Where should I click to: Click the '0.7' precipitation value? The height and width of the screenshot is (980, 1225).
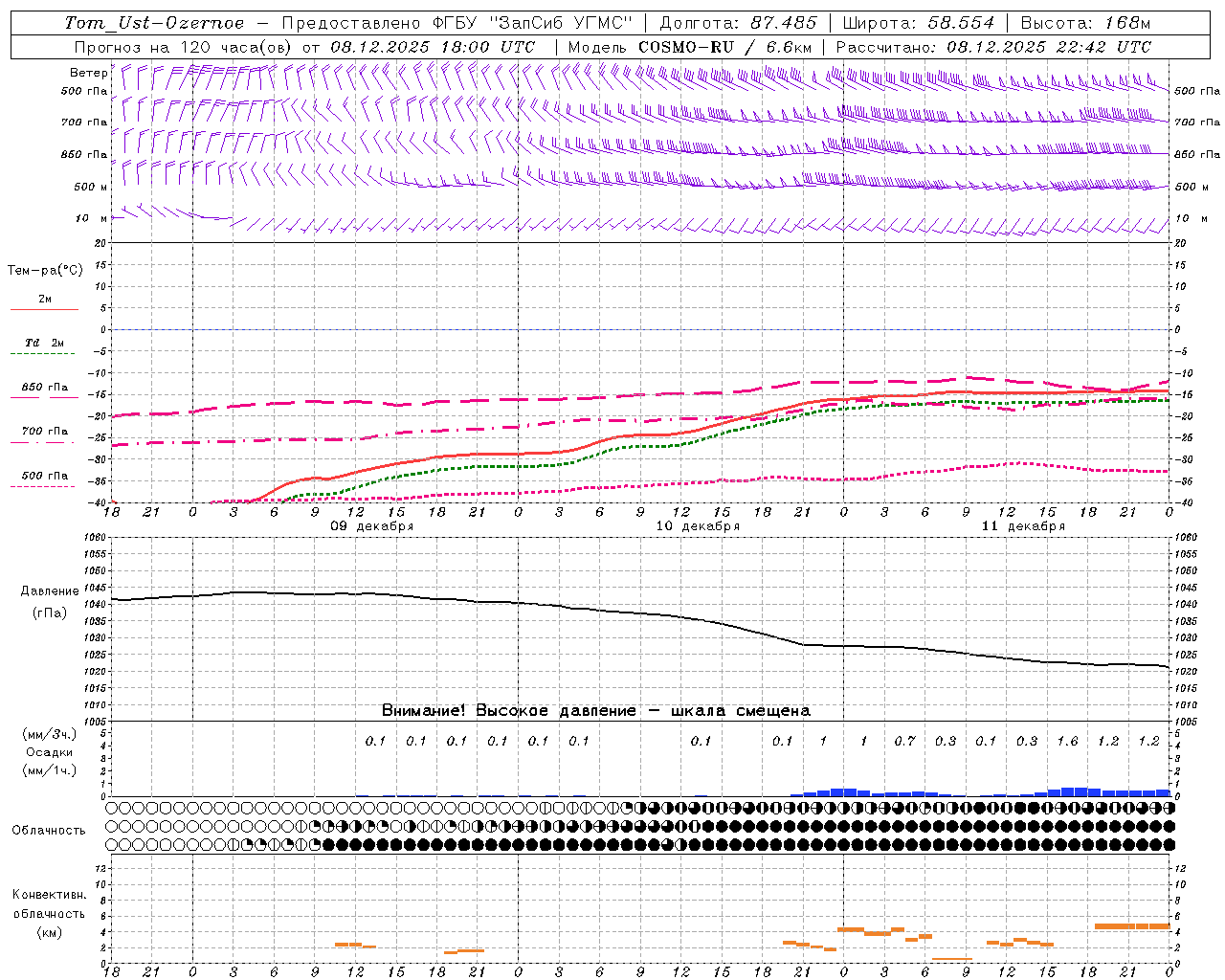904,741
